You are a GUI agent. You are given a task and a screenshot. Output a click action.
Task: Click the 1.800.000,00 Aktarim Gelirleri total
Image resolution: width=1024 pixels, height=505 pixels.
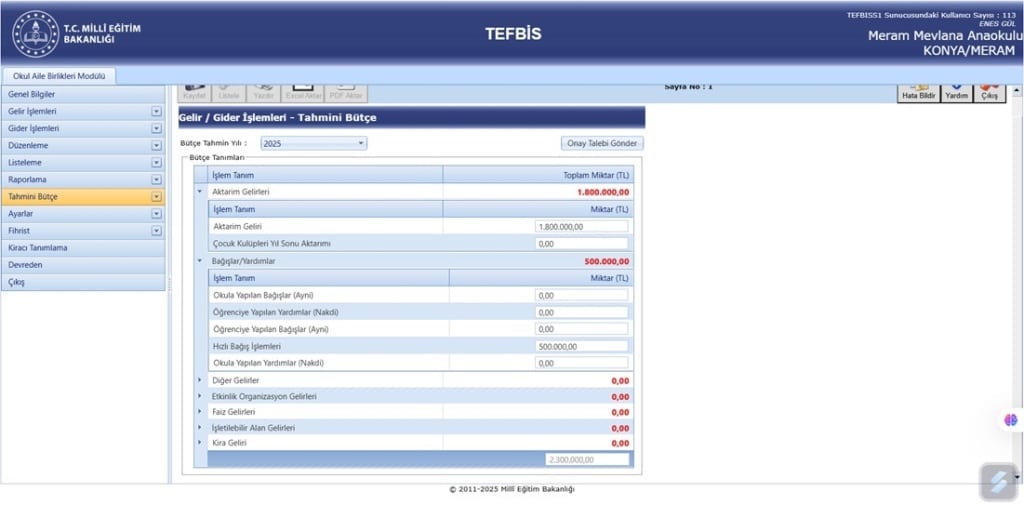603,192
